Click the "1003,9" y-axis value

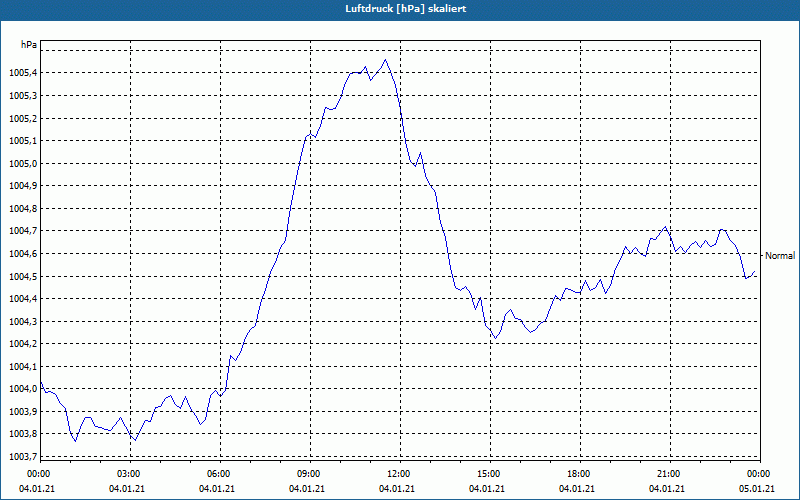coord(23,411)
